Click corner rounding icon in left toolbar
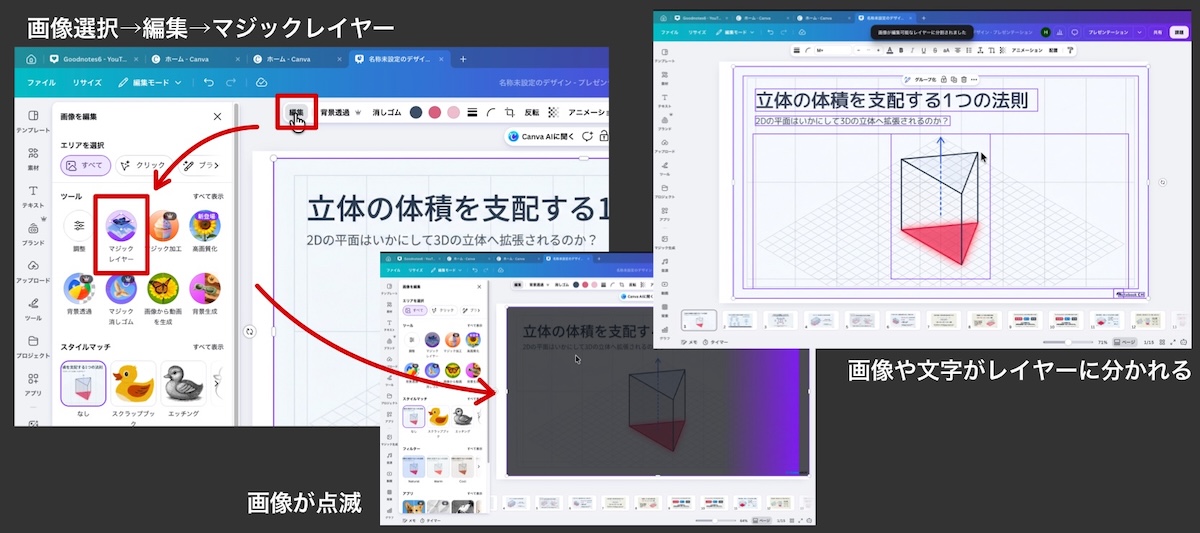Viewport: 1200px width, 533px height. tap(490, 113)
